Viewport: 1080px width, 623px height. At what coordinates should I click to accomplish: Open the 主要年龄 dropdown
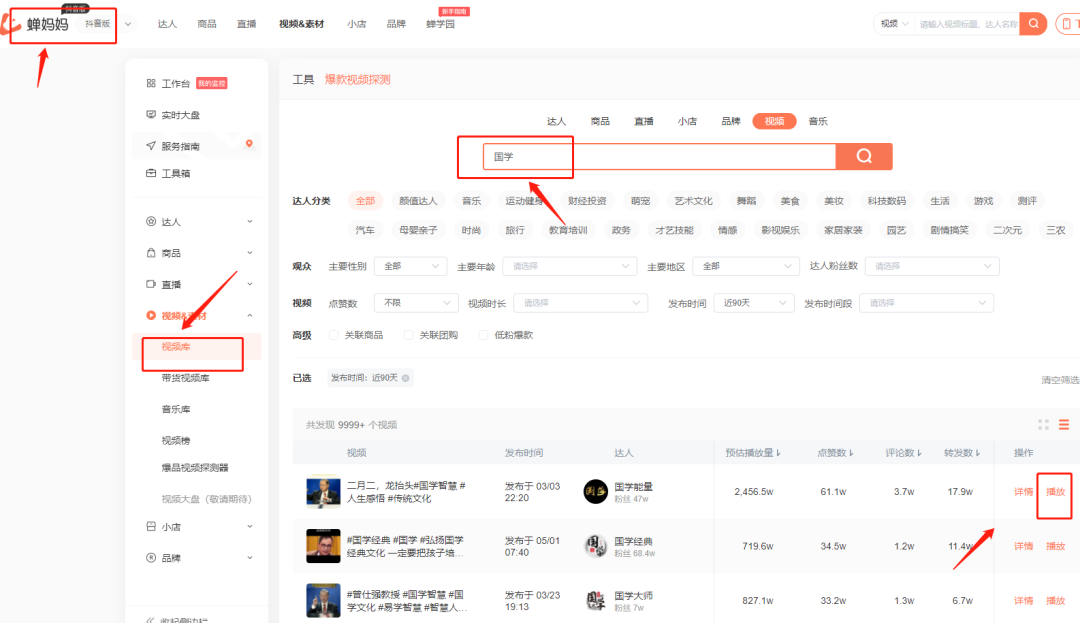(x=570, y=266)
